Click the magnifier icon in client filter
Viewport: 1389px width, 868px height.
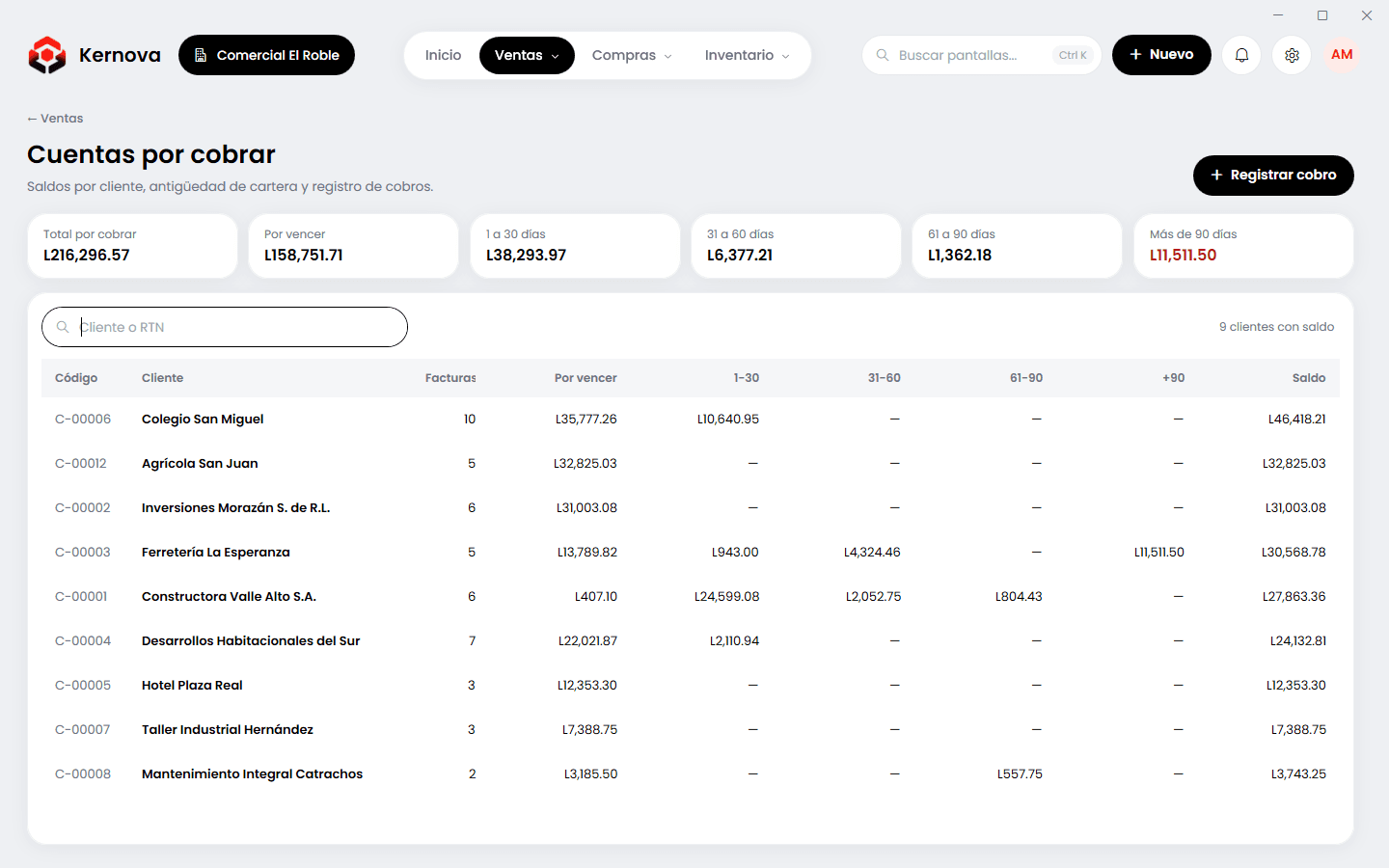(63, 327)
